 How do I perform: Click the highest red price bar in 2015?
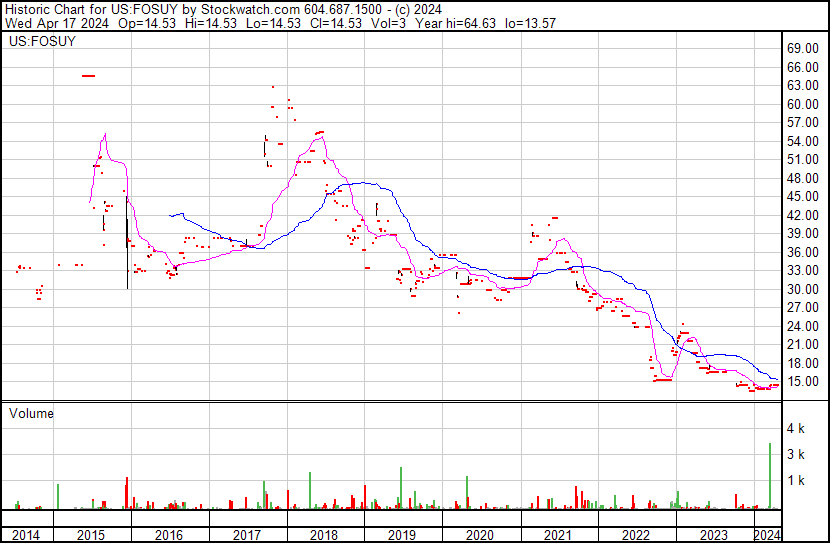[89, 76]
